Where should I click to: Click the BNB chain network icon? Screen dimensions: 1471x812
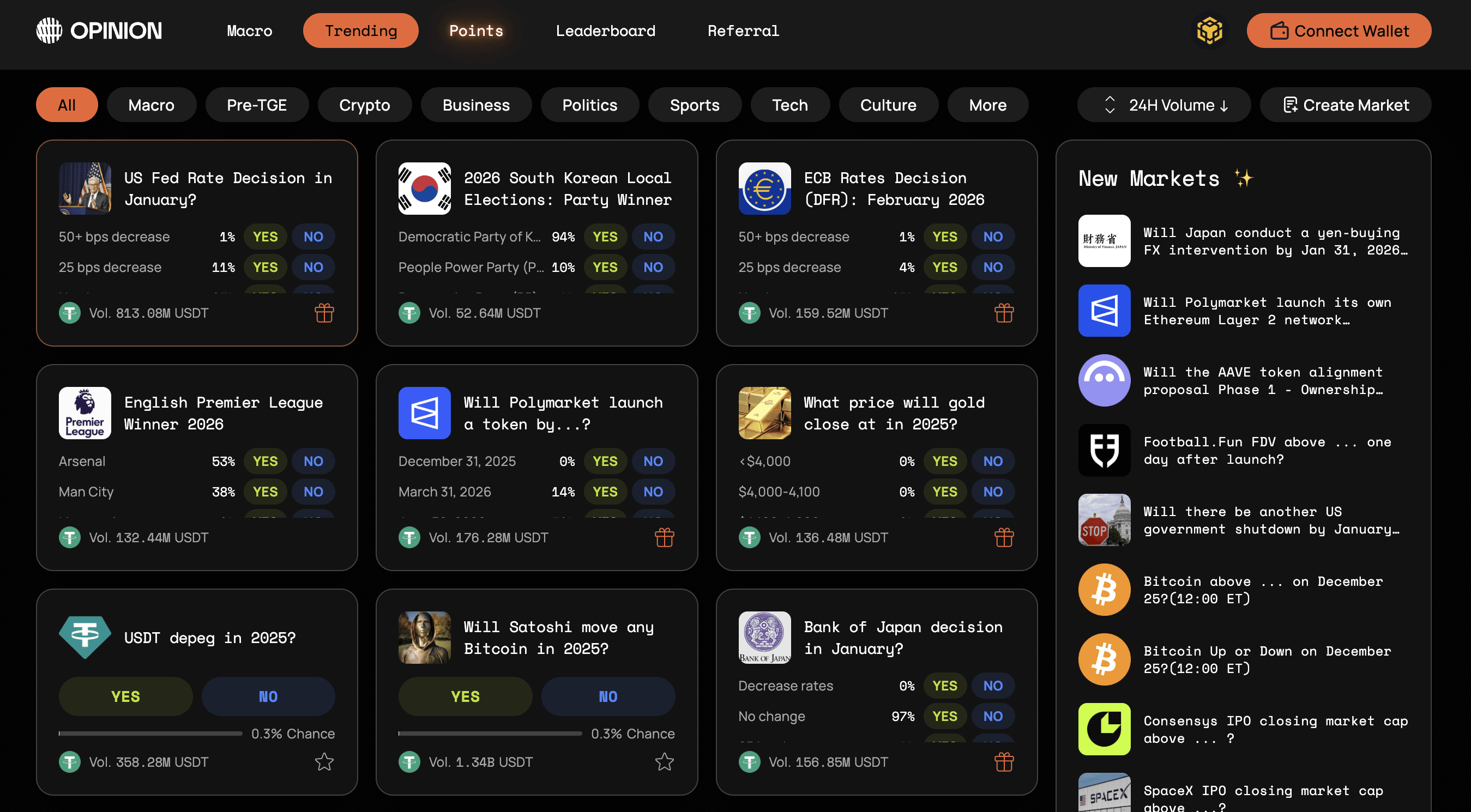tap(1209, 30)
